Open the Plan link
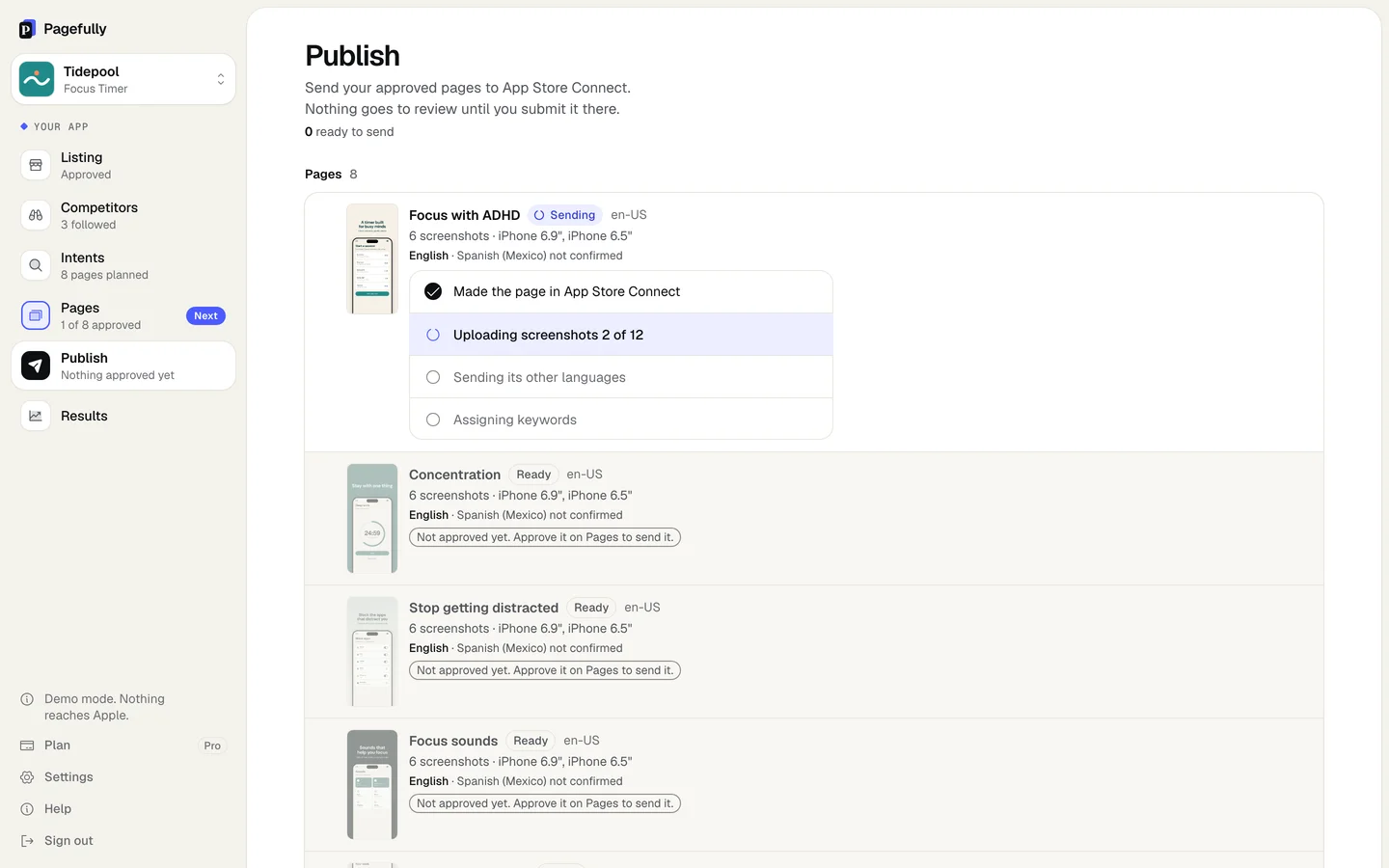The width and height of the screenshot is (1389, 868). click(123, 746)
